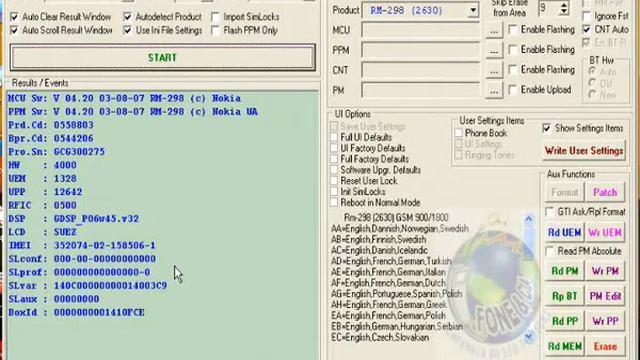The image size is (640, 360).
Task: Browse for PM file with ellipsis button
Action: (494, 91)
